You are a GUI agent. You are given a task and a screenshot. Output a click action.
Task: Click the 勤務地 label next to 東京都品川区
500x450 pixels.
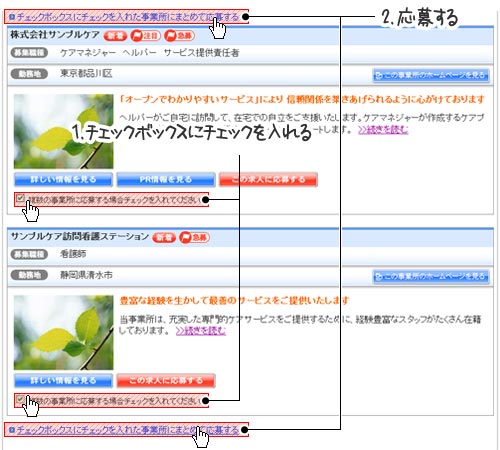click(29, 74)
